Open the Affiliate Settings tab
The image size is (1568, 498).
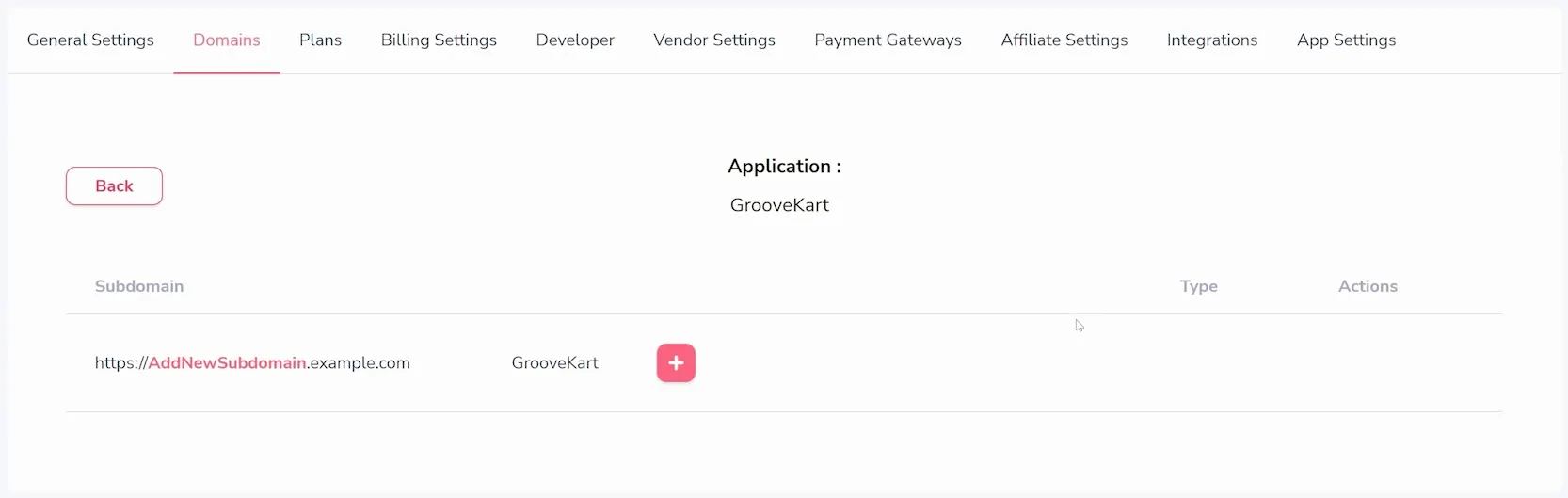1064,40
